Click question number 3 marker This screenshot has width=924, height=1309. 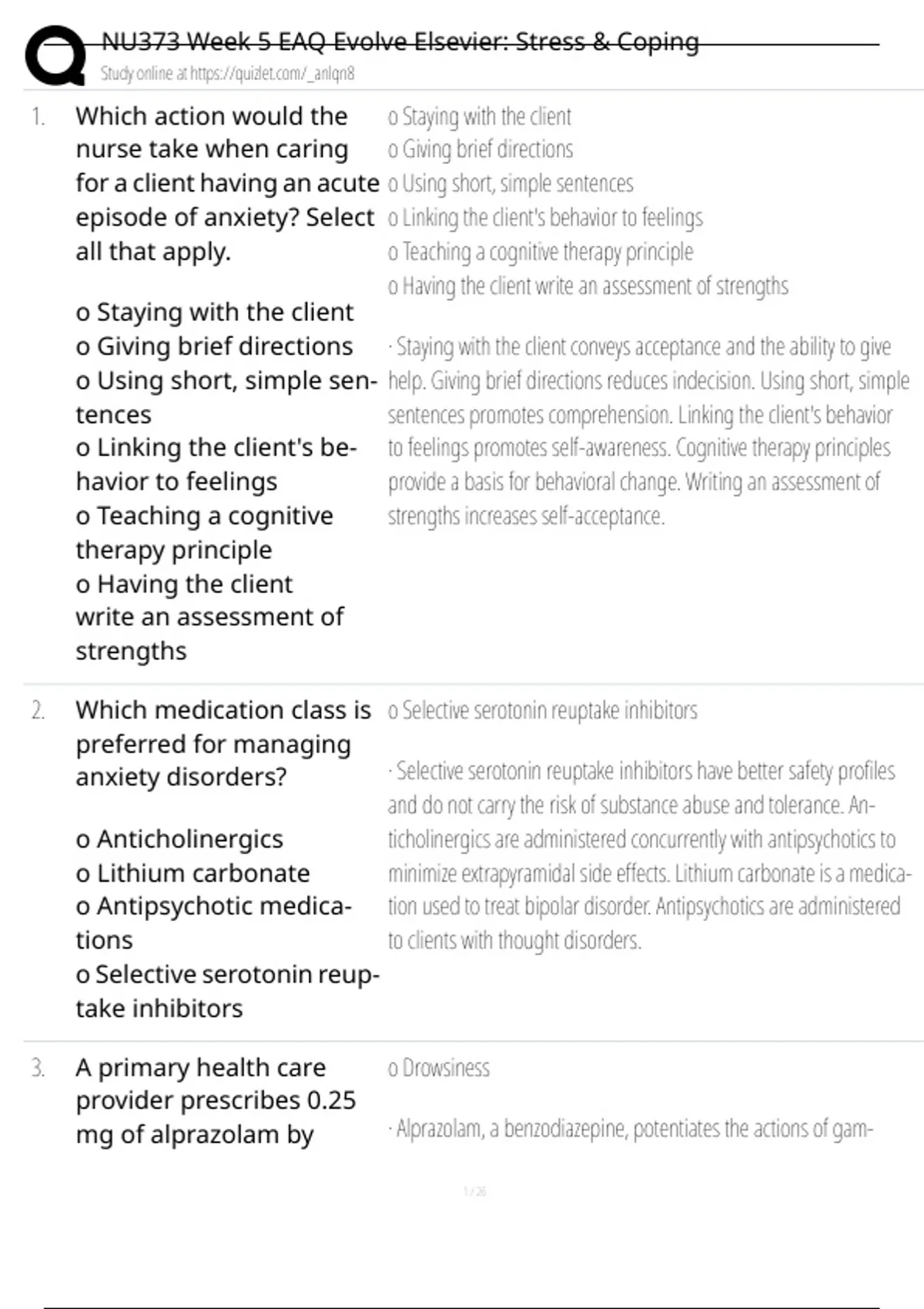38,1069
